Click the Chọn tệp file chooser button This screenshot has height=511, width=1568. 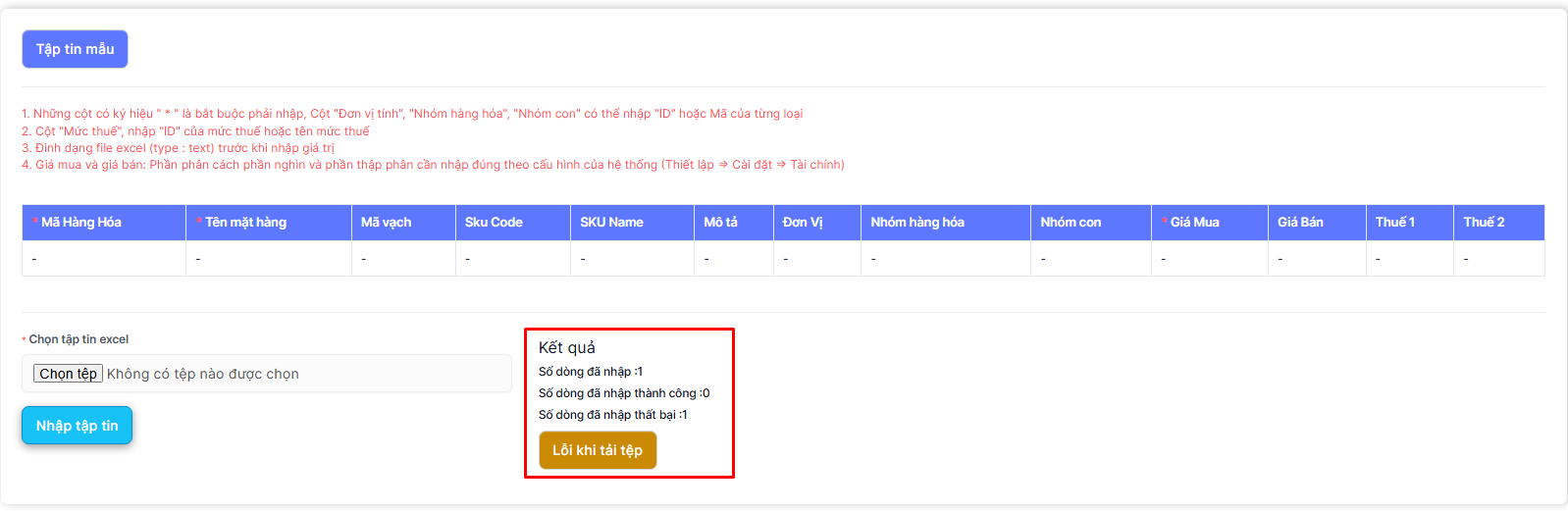pyautogui.click(x=68, y=374)
